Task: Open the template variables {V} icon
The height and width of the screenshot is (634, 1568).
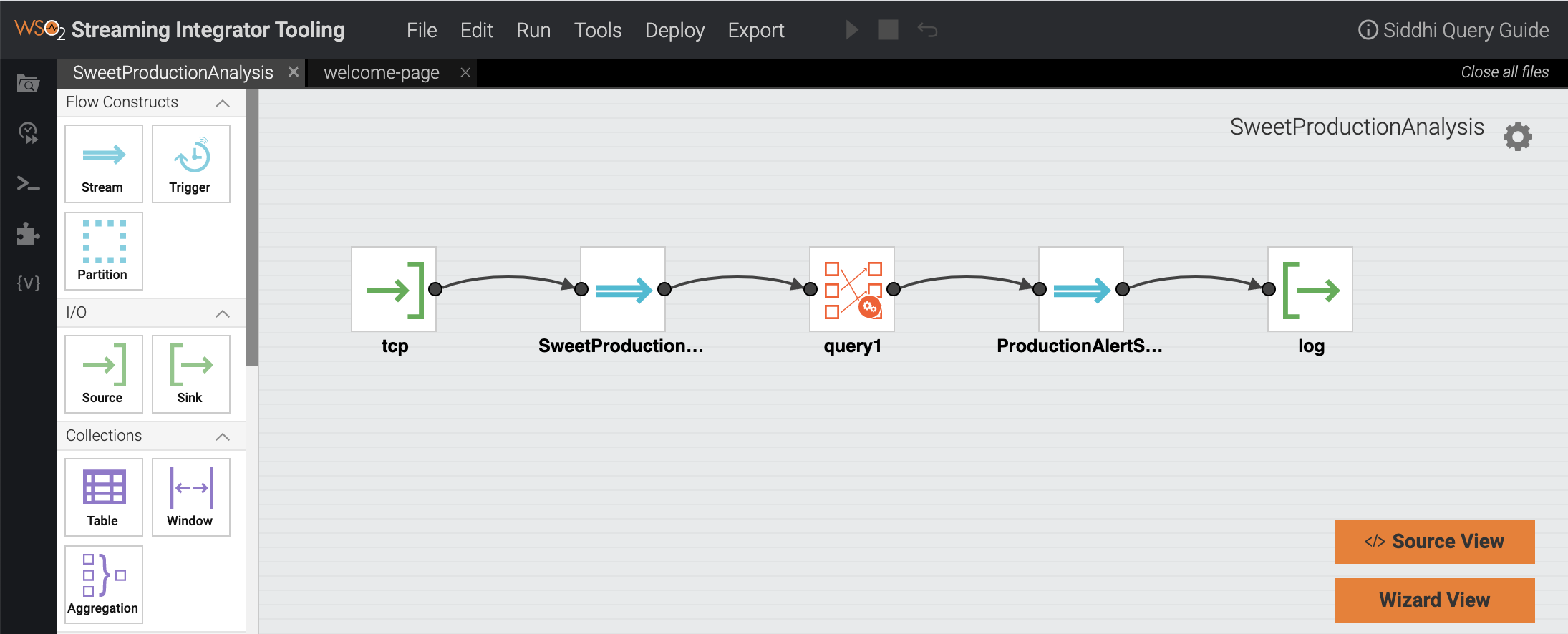Action: coord(29,283)
